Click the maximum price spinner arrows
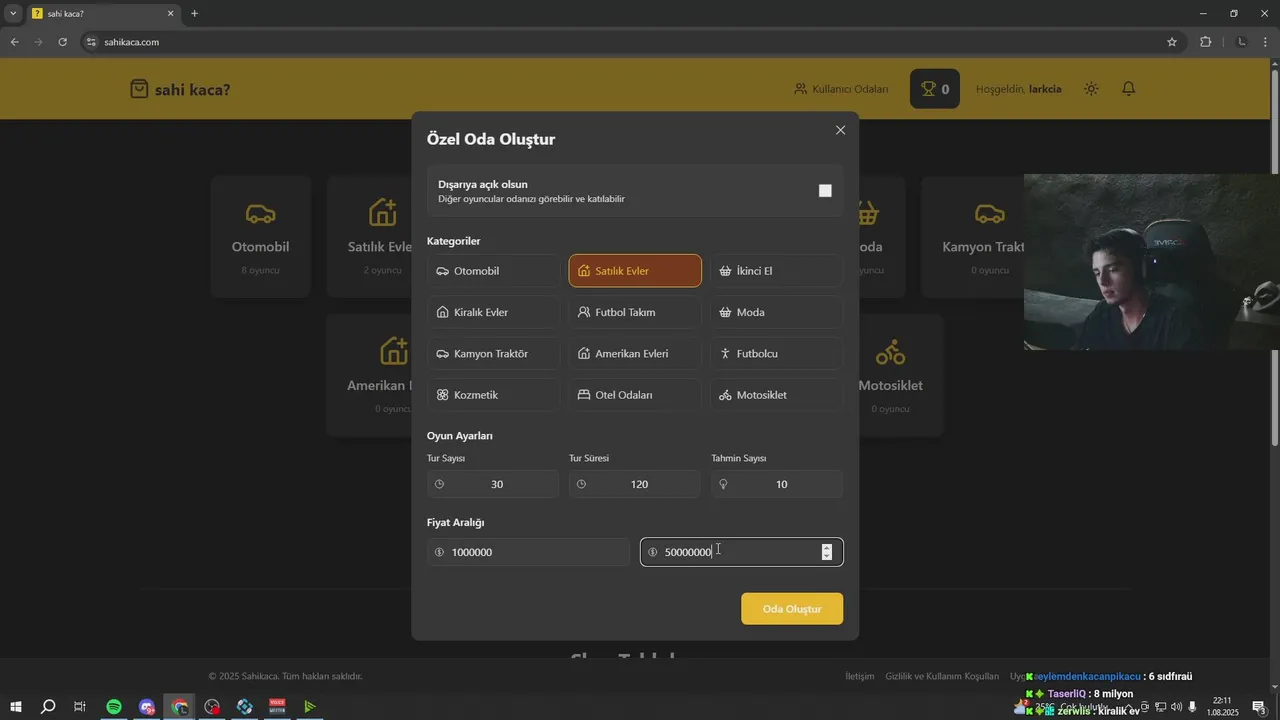1280x720 pixels. [x=826, y=552]
